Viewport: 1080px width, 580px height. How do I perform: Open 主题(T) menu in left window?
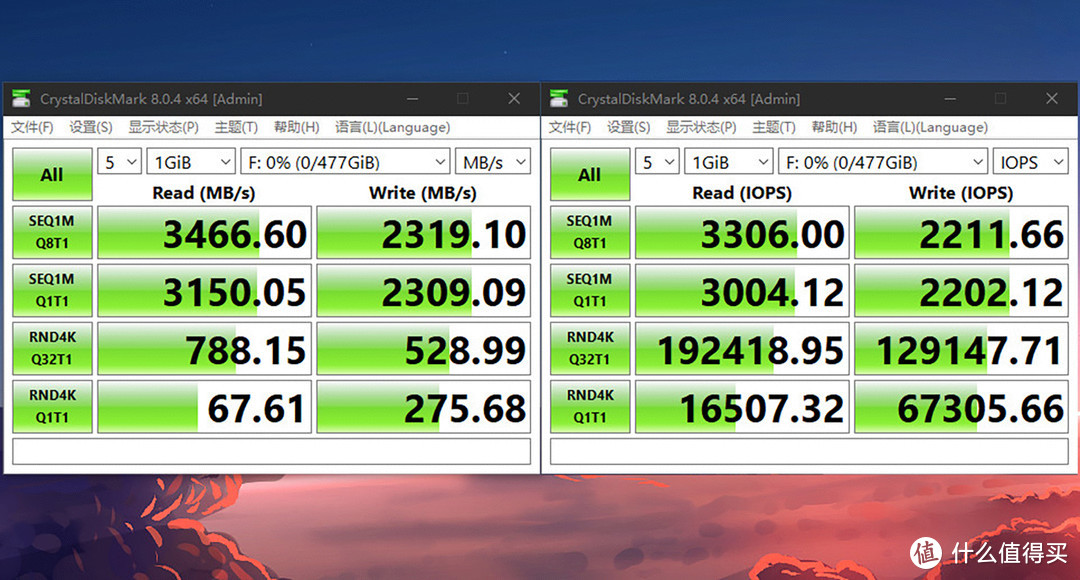tap(236, 127)
